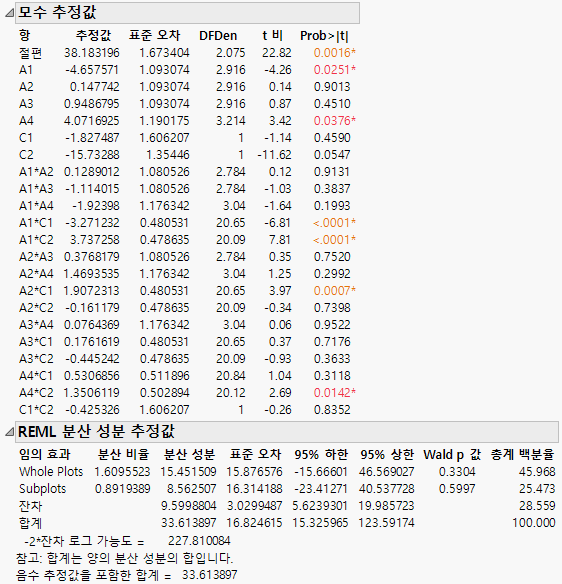The width and height of the screenshot is (562, 584).
Task: Select the A4*C2 term row label
Action: 36,393
